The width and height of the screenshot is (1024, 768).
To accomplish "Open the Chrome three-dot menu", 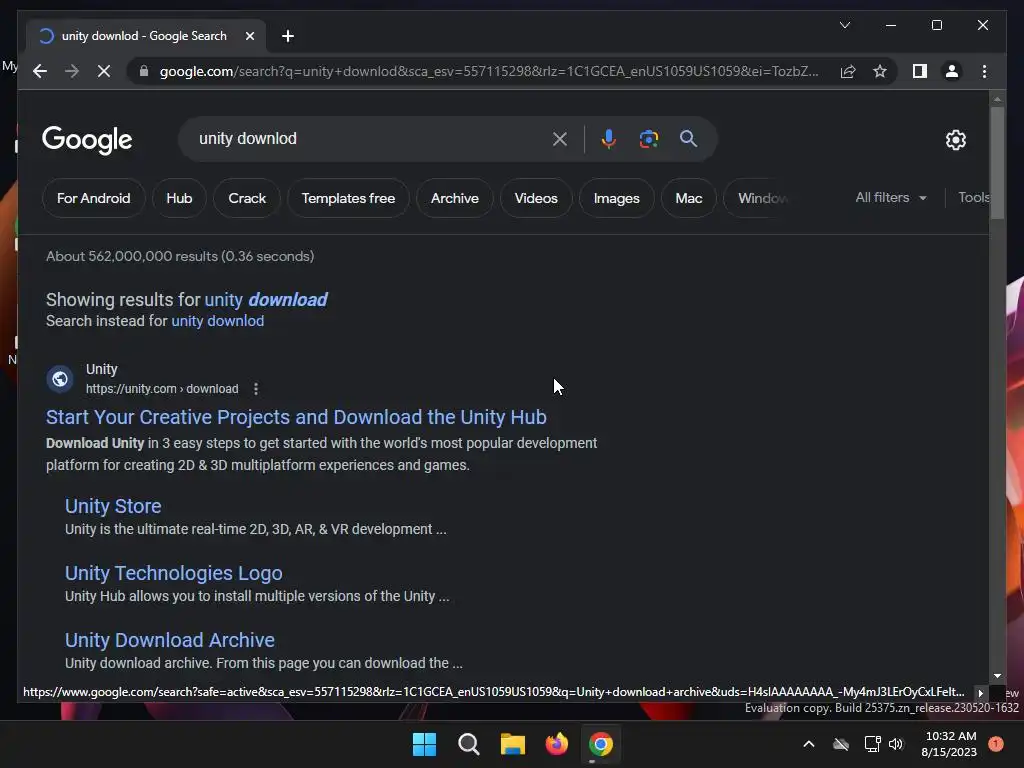I will 984,71.
